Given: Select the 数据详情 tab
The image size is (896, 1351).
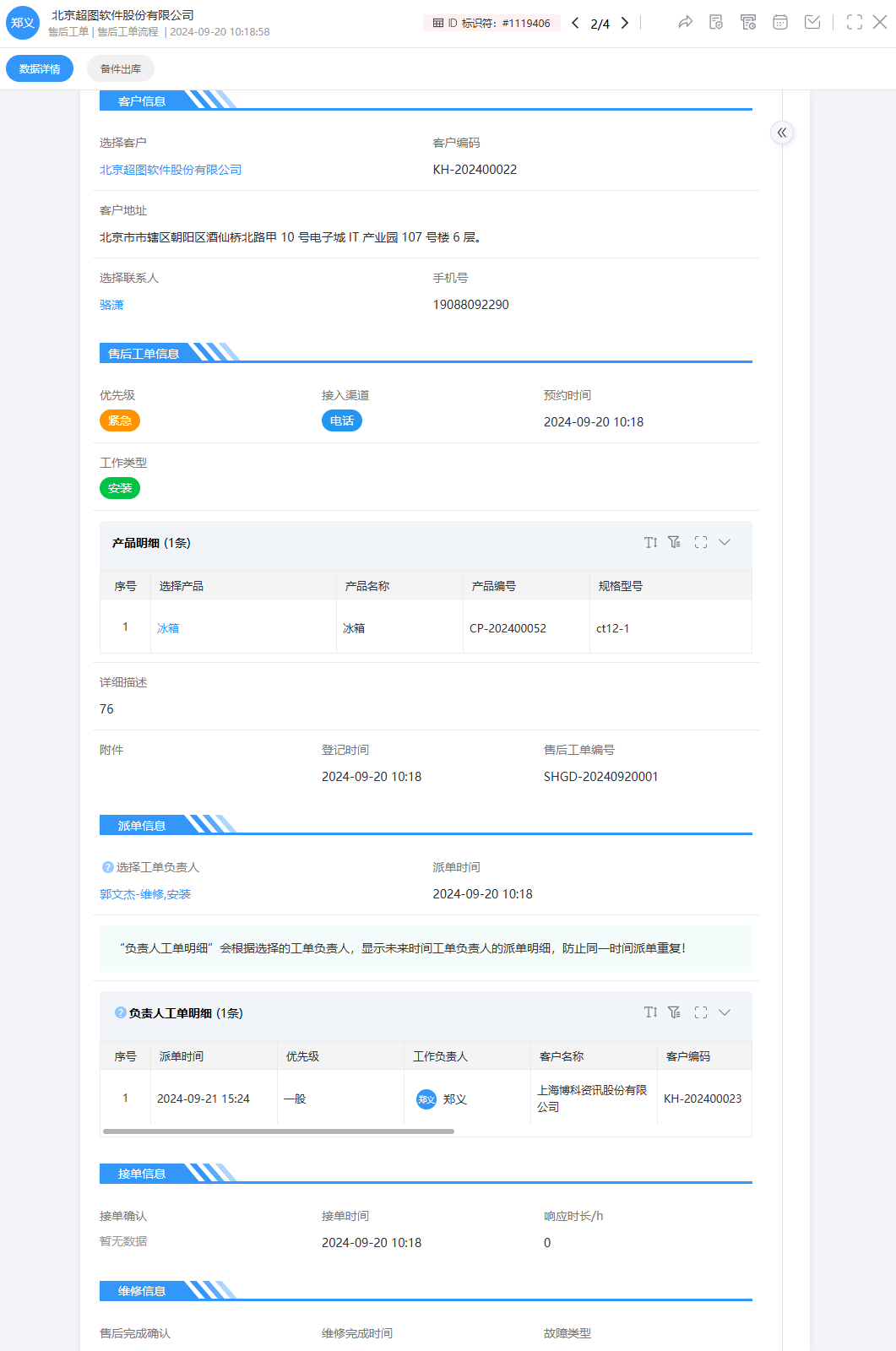Looking at the screenshot, I should [40, 69].
